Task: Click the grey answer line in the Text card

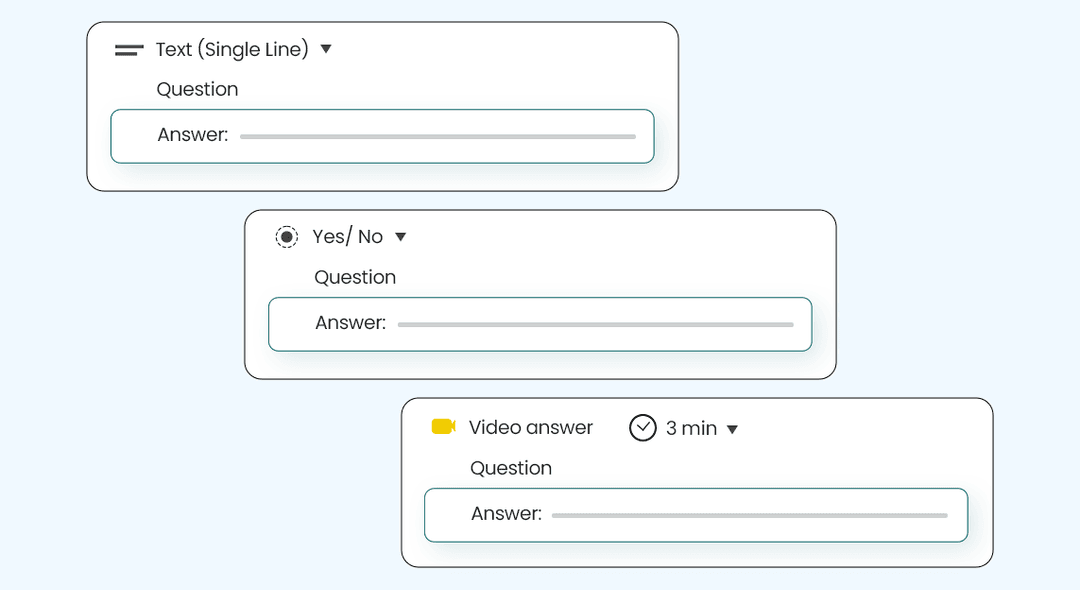Action: pos(438,136)
